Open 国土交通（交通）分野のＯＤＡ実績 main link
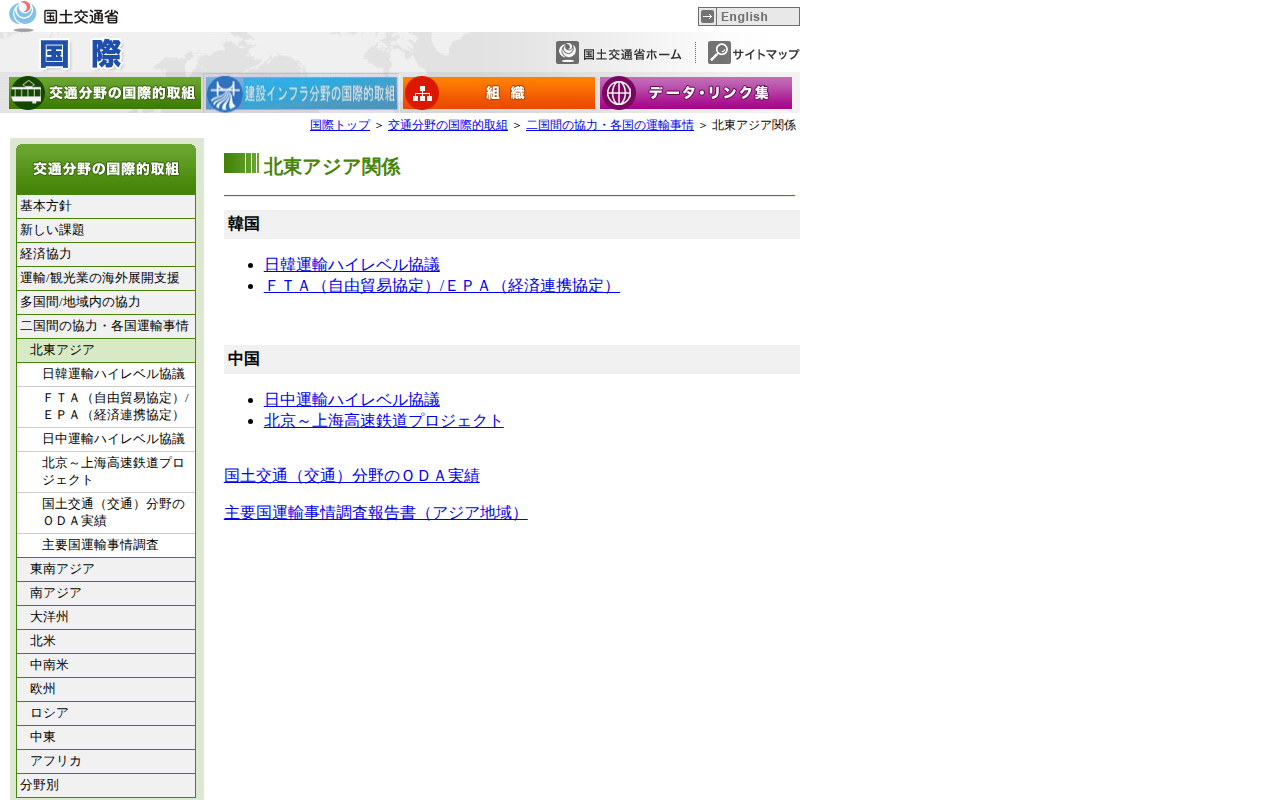 pyautogui.click(x=352, y=476)
